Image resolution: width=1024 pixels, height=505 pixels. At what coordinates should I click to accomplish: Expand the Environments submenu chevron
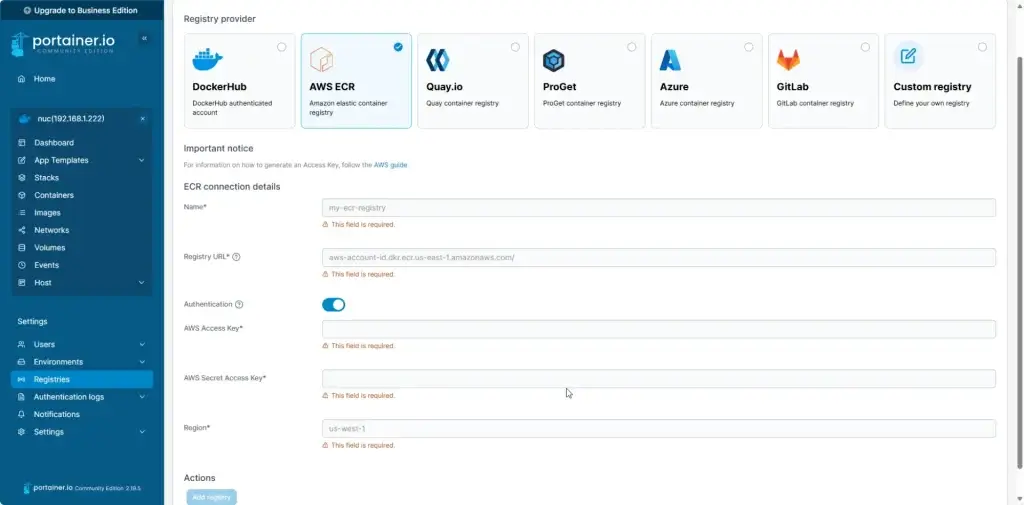(142, 362)
